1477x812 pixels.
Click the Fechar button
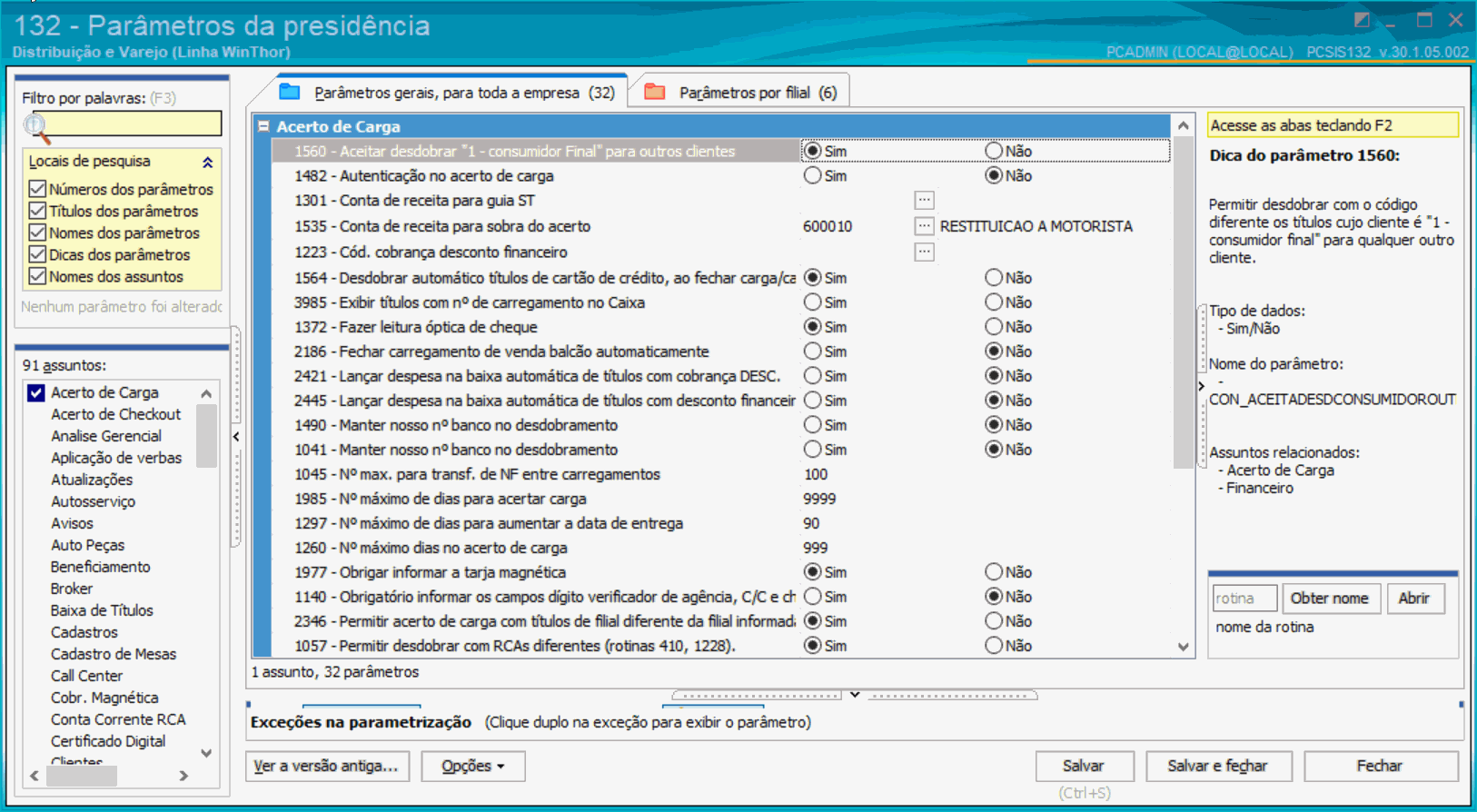click(1381, 767)
